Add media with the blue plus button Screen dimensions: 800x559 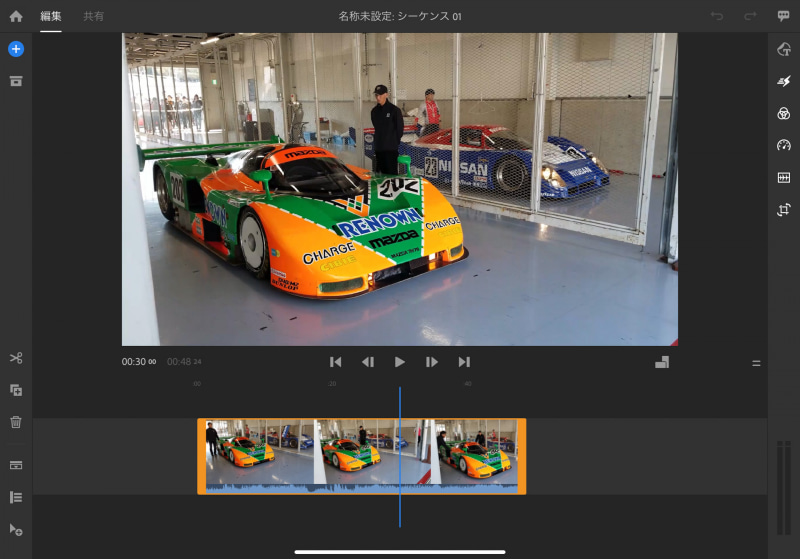pos(16,49)
